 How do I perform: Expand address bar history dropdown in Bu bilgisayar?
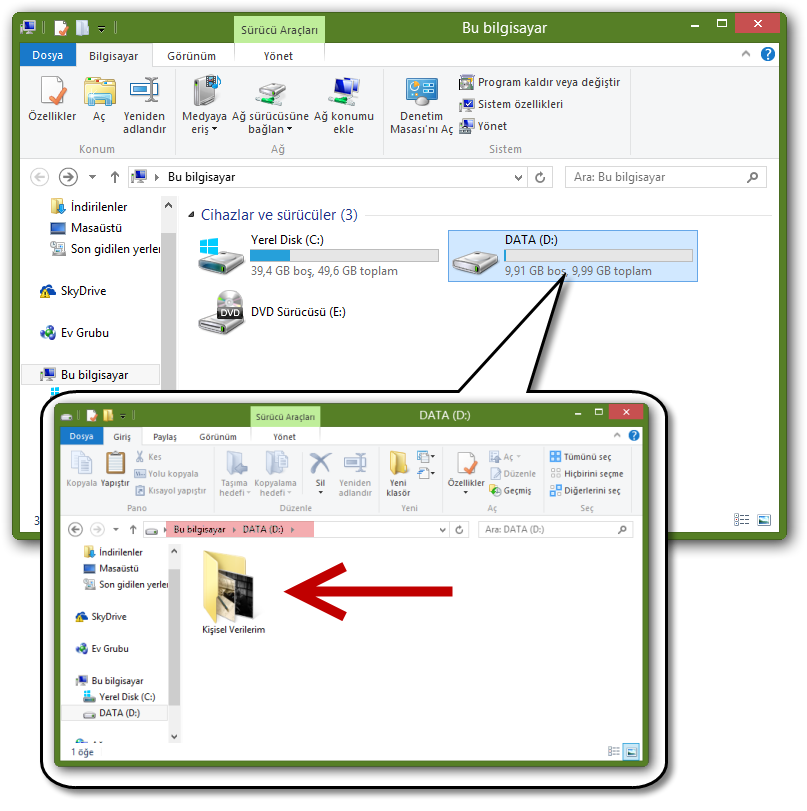[518, 177]
